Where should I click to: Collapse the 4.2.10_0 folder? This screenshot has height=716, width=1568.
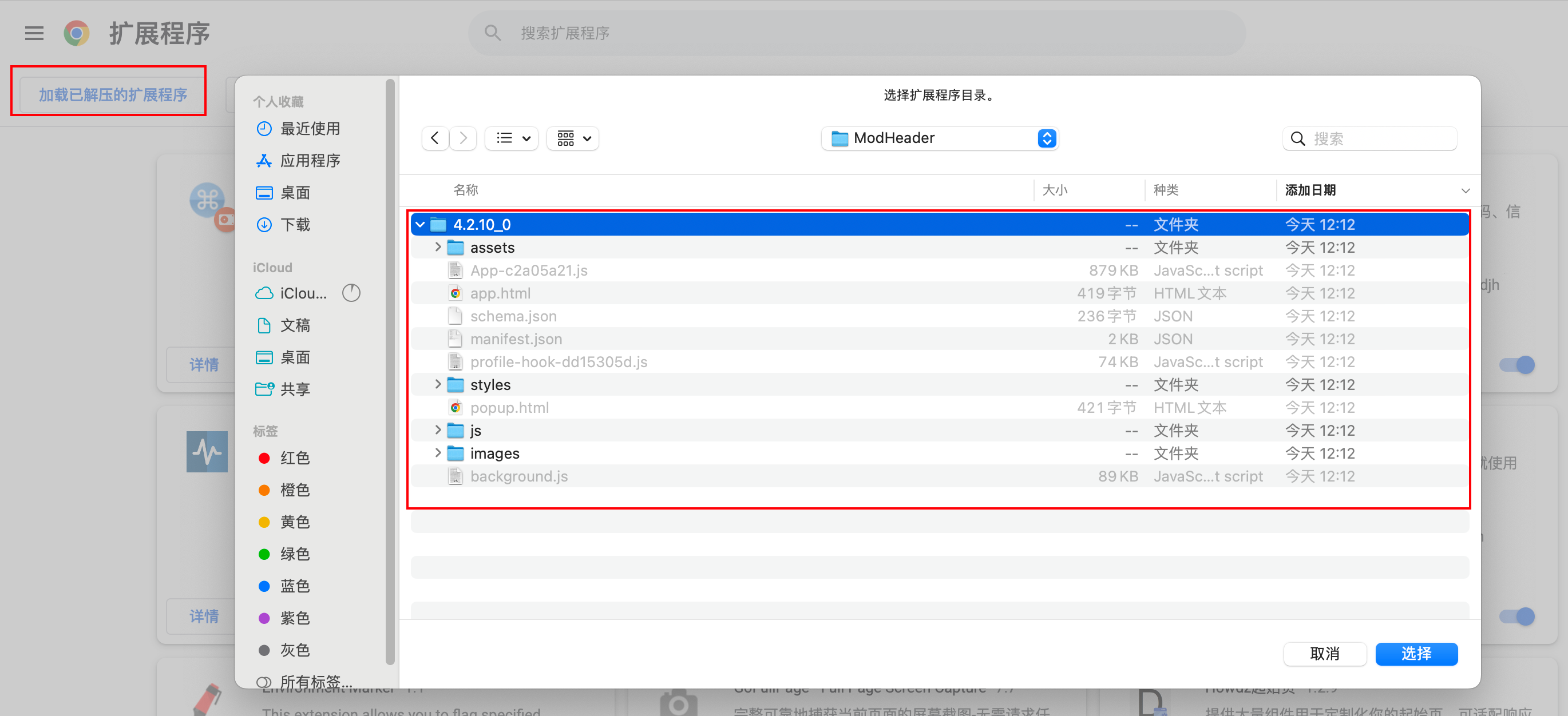420,225
